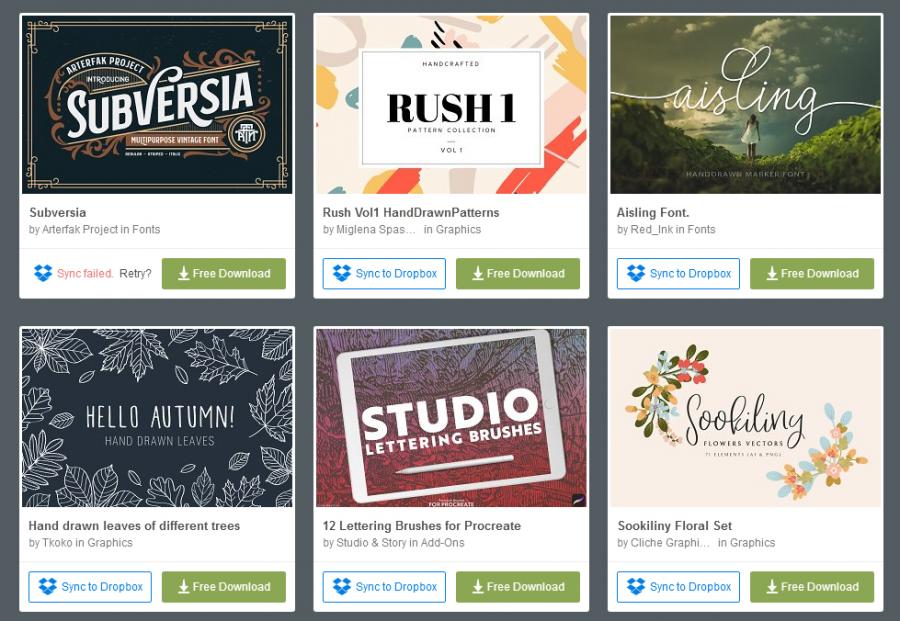Screen dimensions: 900x621
Task: Click Dropbox icon on 12 Lettering Brushes card
Action: (x=342, y=587)
